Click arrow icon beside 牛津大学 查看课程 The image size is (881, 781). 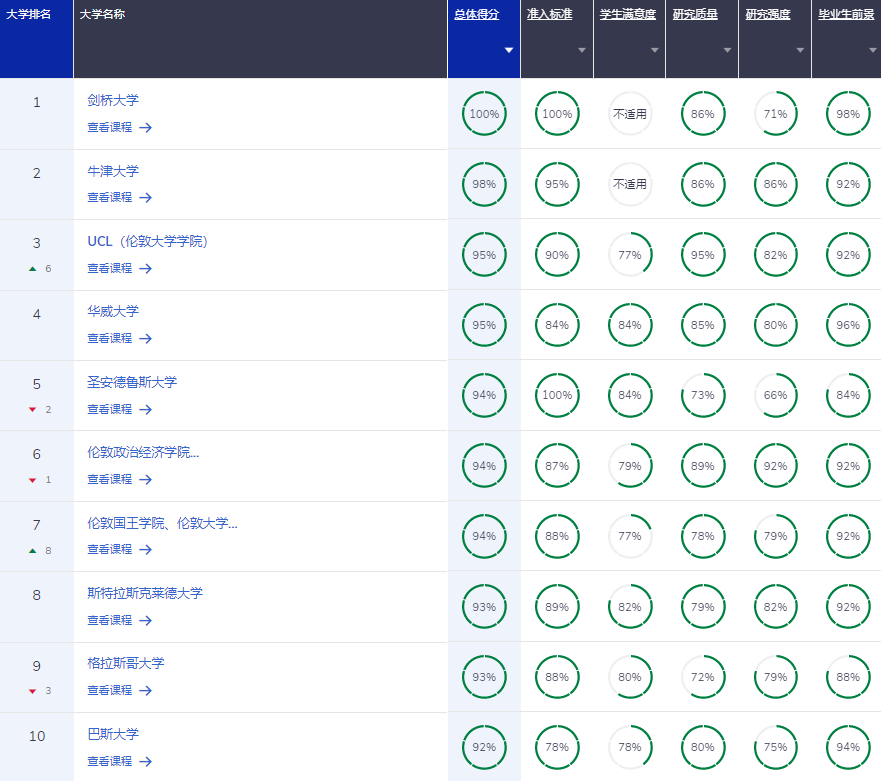point(146,198)
